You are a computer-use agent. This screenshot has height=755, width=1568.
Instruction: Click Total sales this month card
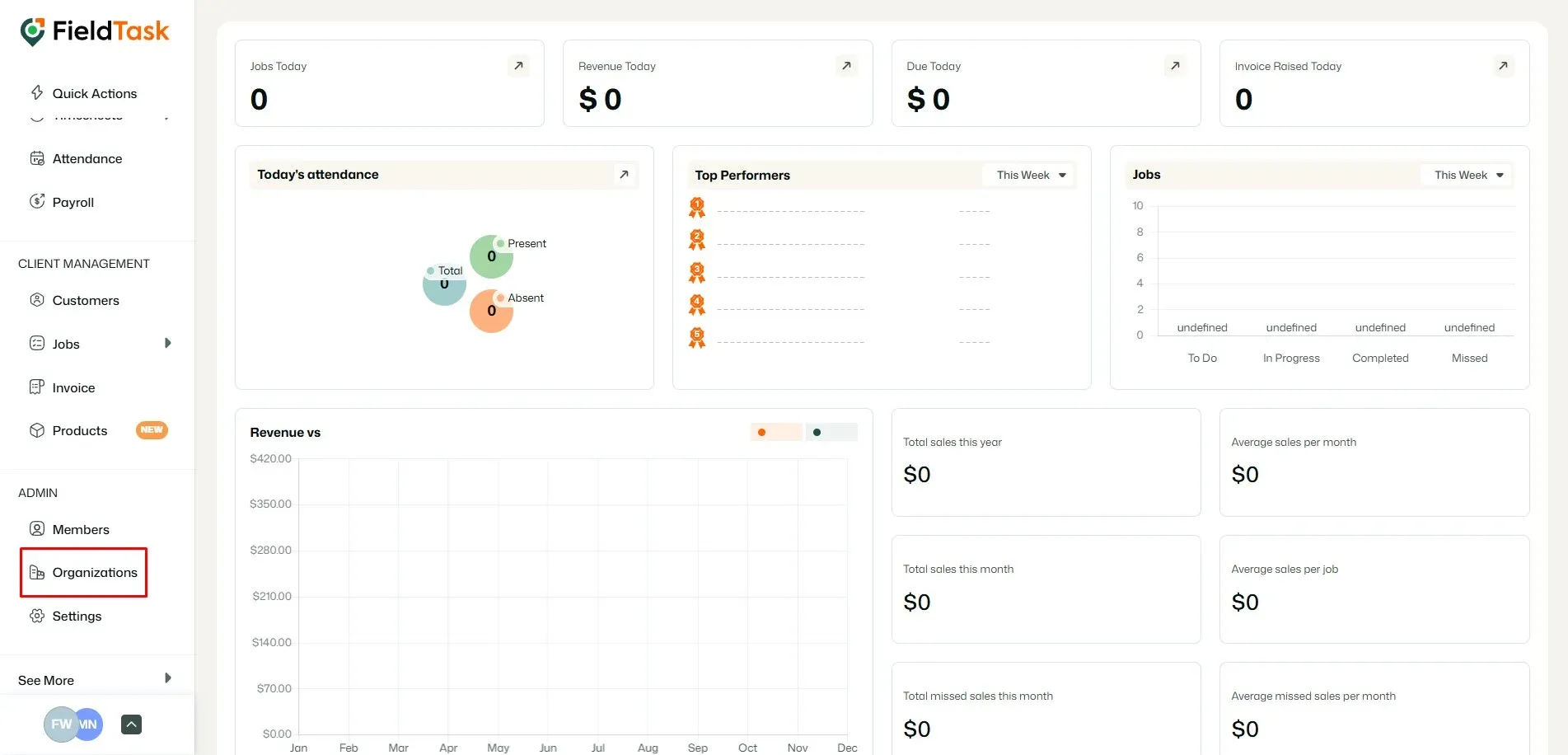[1046, 589]
